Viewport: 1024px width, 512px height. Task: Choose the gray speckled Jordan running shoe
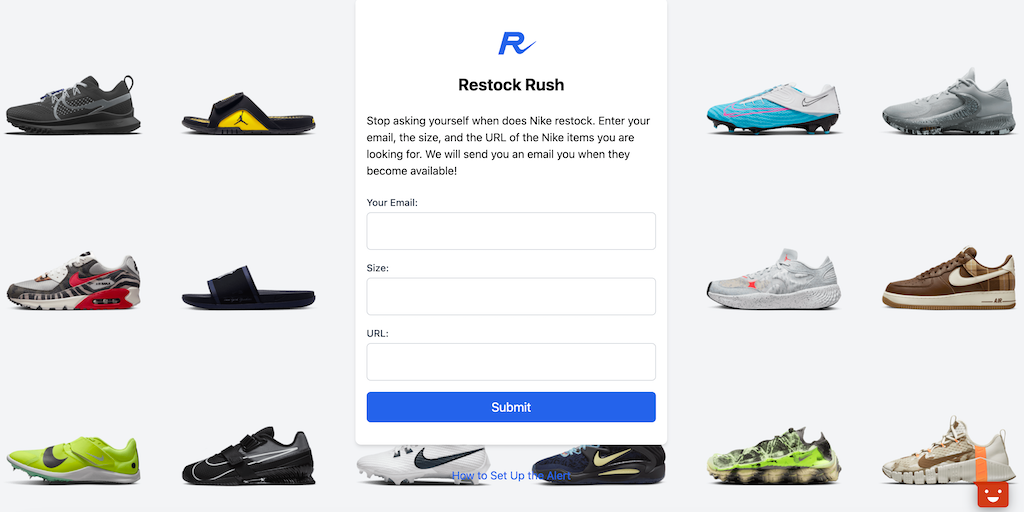tap(773, 279)
